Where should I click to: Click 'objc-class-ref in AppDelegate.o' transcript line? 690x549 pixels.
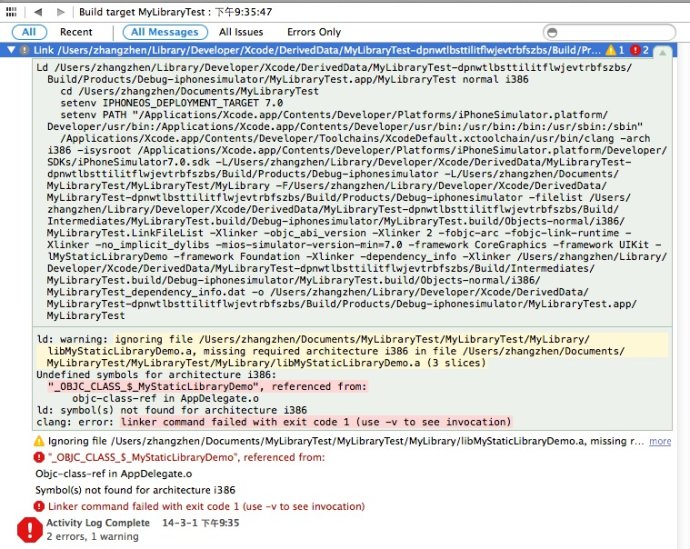click(165, 399)
